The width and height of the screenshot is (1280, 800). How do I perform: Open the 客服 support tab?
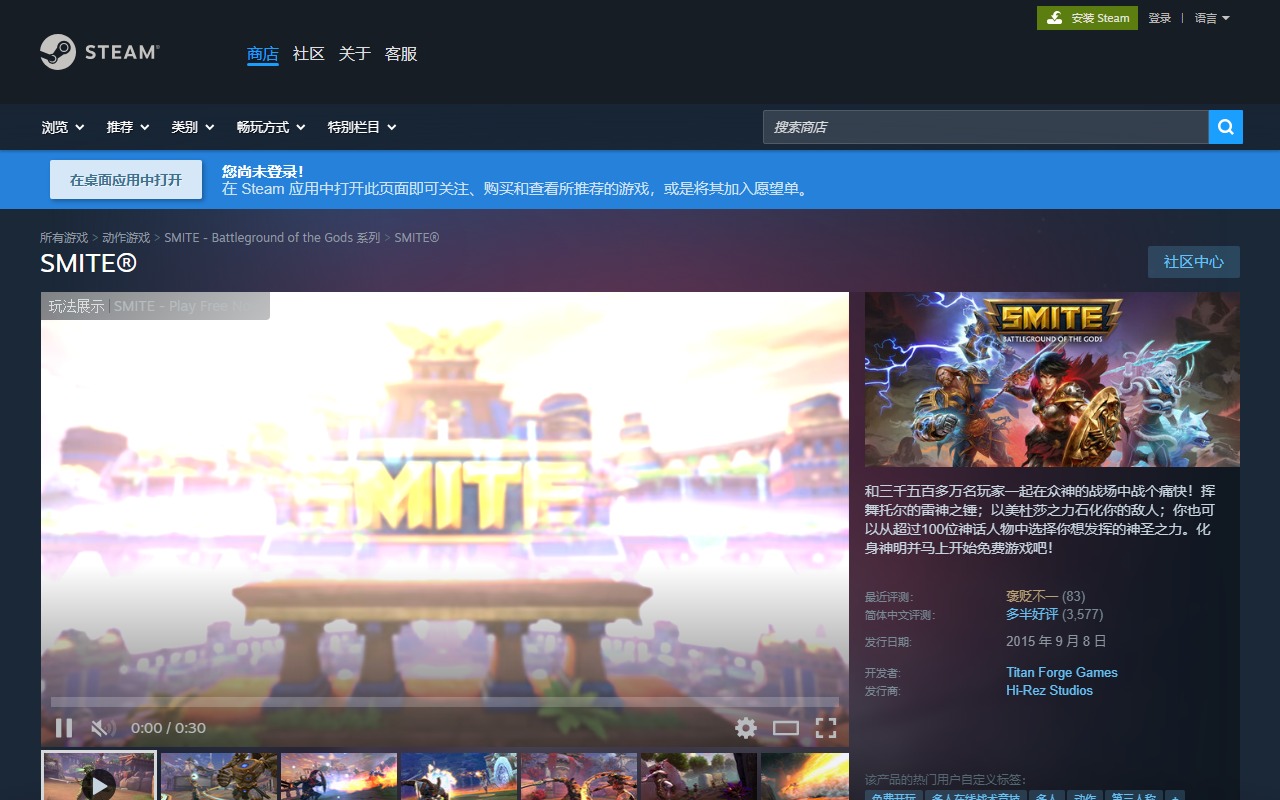tap(401, 54)
